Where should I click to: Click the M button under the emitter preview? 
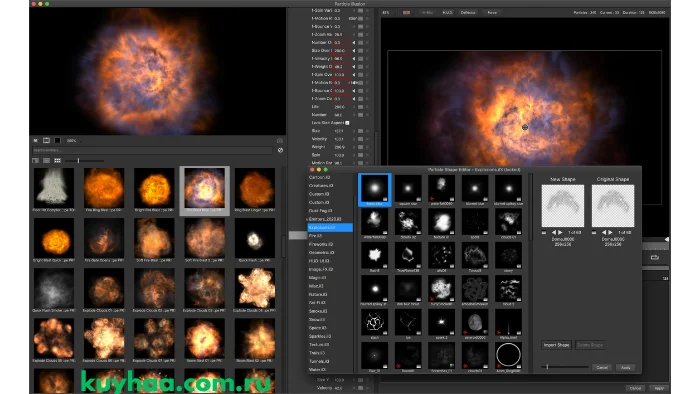coord(35,141)
